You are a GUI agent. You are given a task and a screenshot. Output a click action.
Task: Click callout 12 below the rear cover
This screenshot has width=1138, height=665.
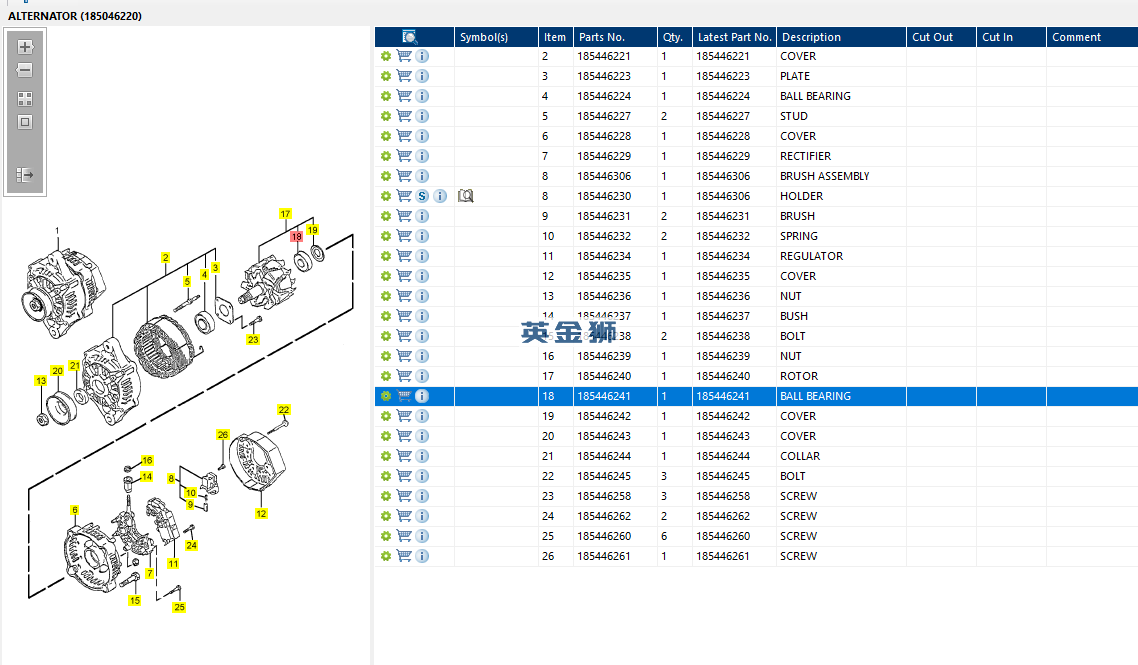click(261, 513)
